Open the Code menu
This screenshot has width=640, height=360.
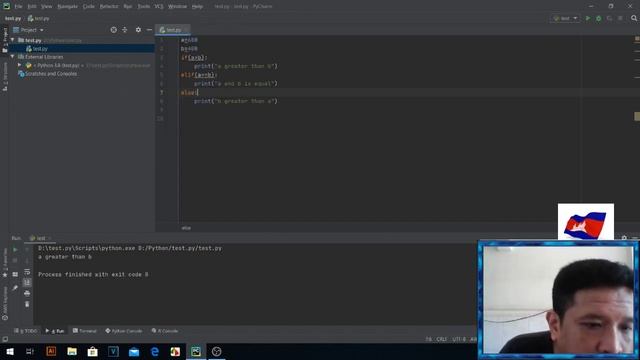tap(89, 7)
